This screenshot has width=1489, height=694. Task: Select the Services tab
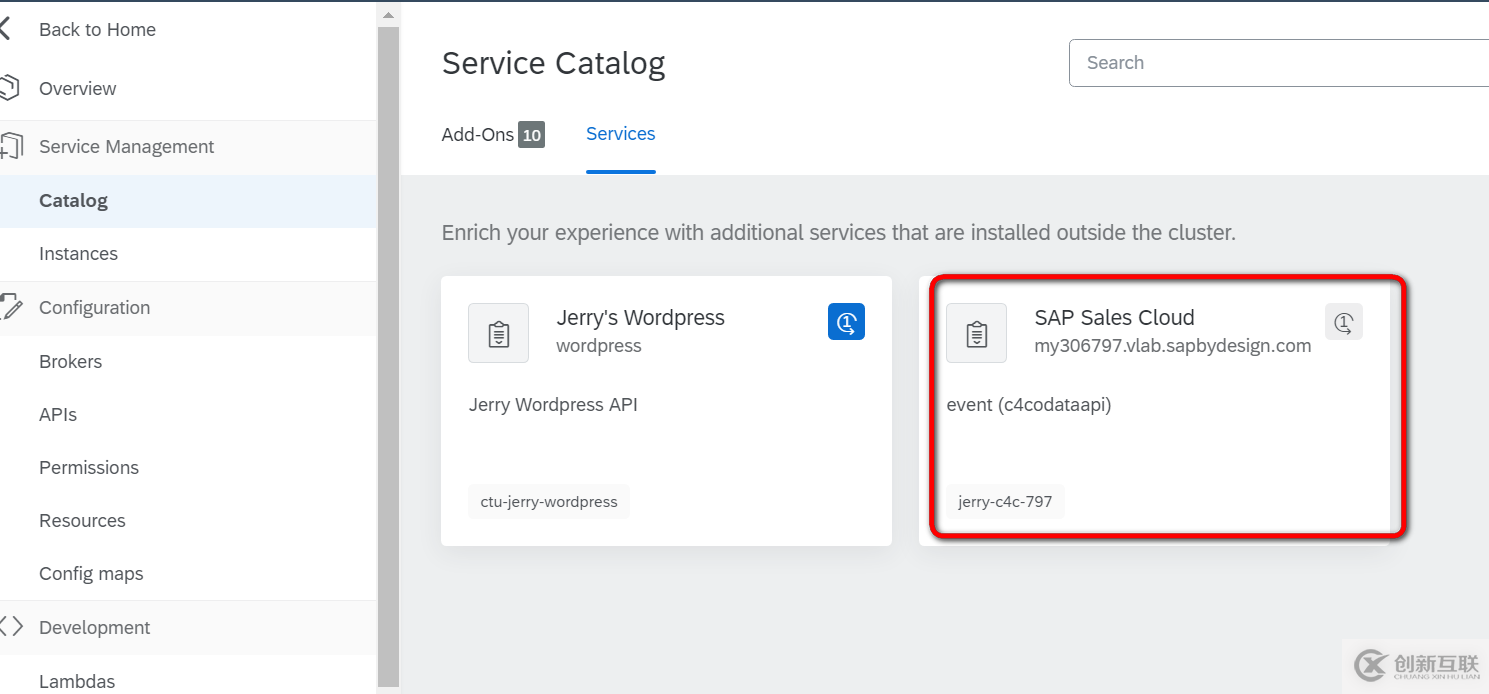[x=620, y=134]
